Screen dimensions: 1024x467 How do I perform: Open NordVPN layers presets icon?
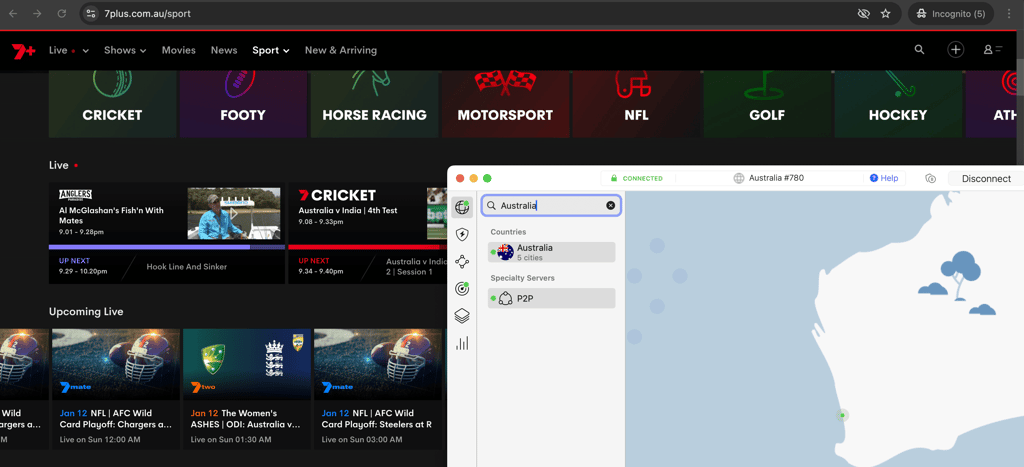pyautogui.click(x=462, y=316)
